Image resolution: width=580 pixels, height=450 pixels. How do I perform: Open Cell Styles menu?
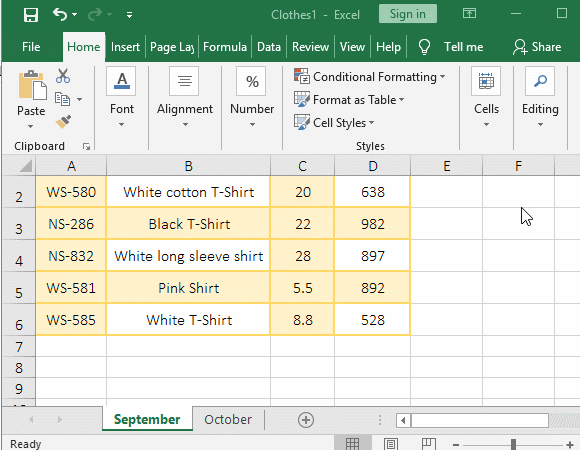click(334, 122)
